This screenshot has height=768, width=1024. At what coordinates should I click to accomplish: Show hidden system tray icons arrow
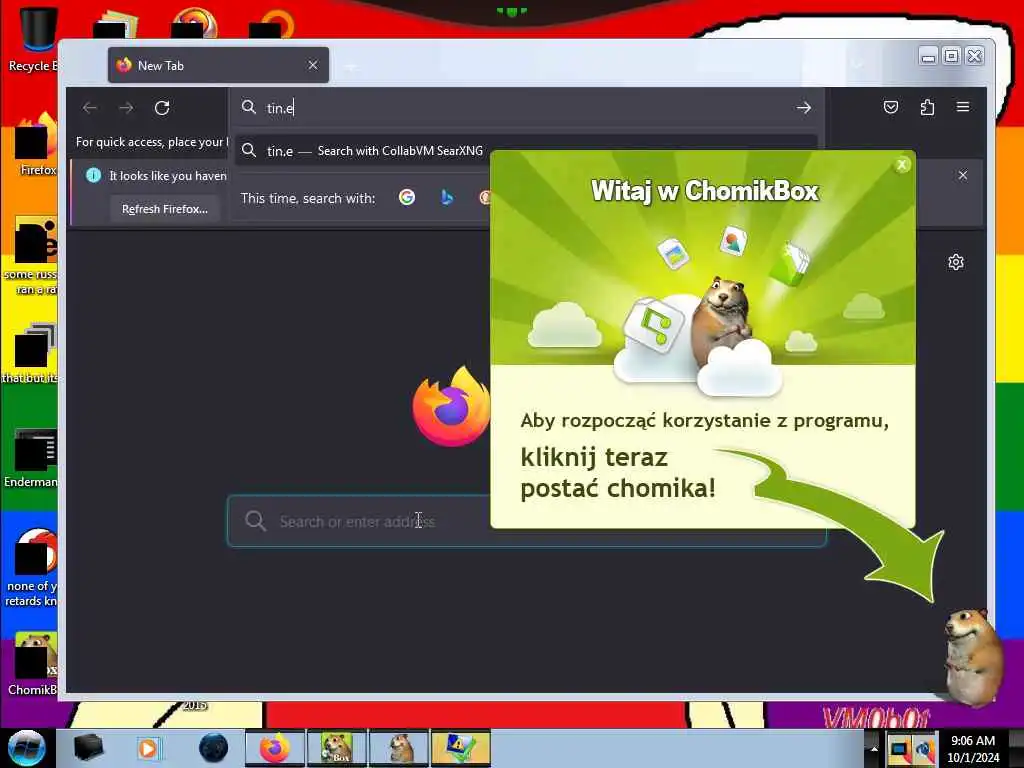click(874, 749)
